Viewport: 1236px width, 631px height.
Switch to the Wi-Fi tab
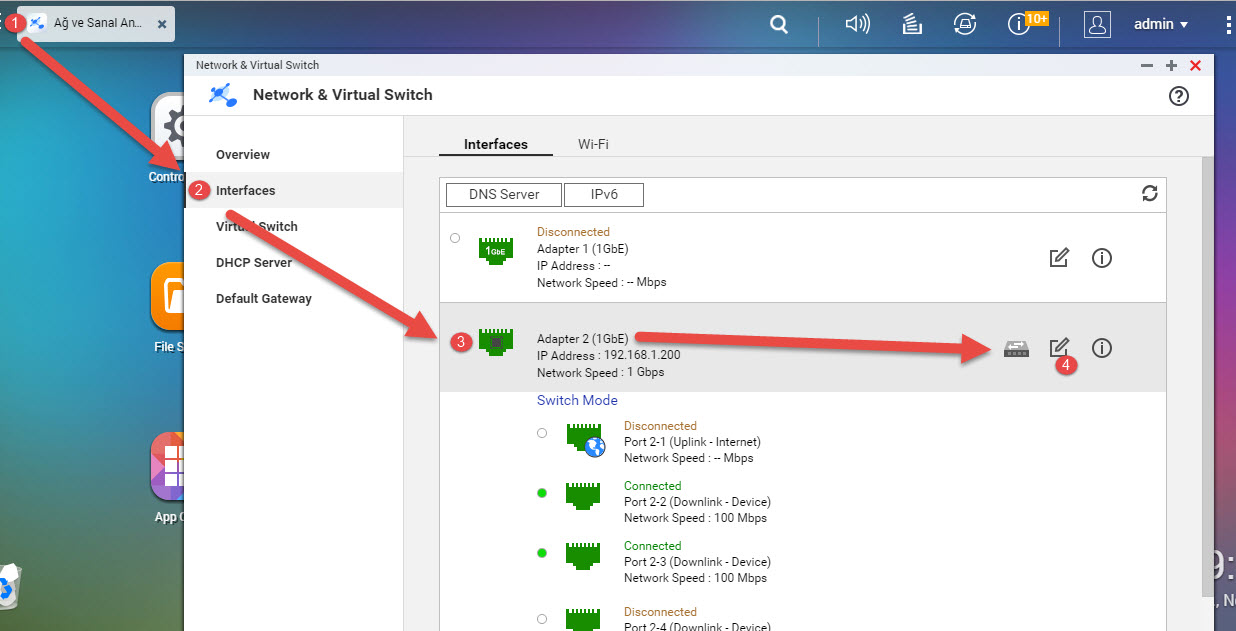(x=593, y=144)
